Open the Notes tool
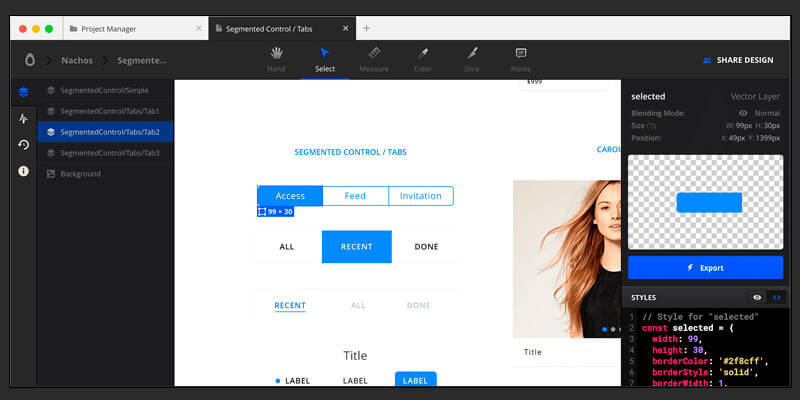This screenshot has width=800, height=400. tap(520, 59)
